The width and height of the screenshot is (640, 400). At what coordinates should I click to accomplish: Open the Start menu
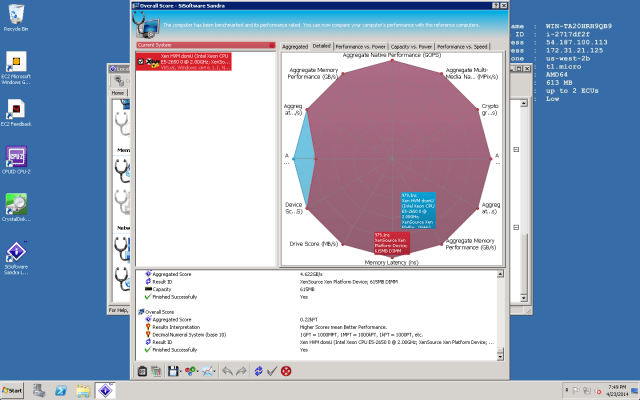tap(12, 391)
